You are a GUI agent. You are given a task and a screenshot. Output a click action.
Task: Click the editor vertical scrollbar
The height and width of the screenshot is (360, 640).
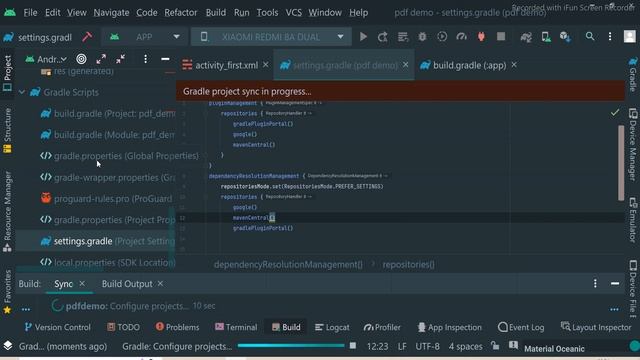click(x=621, y=162)
